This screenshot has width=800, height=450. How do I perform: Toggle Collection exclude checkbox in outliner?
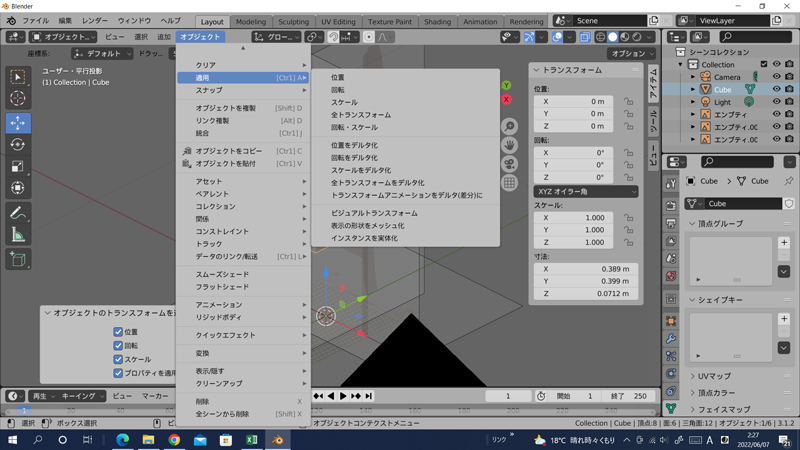(764, 64)
